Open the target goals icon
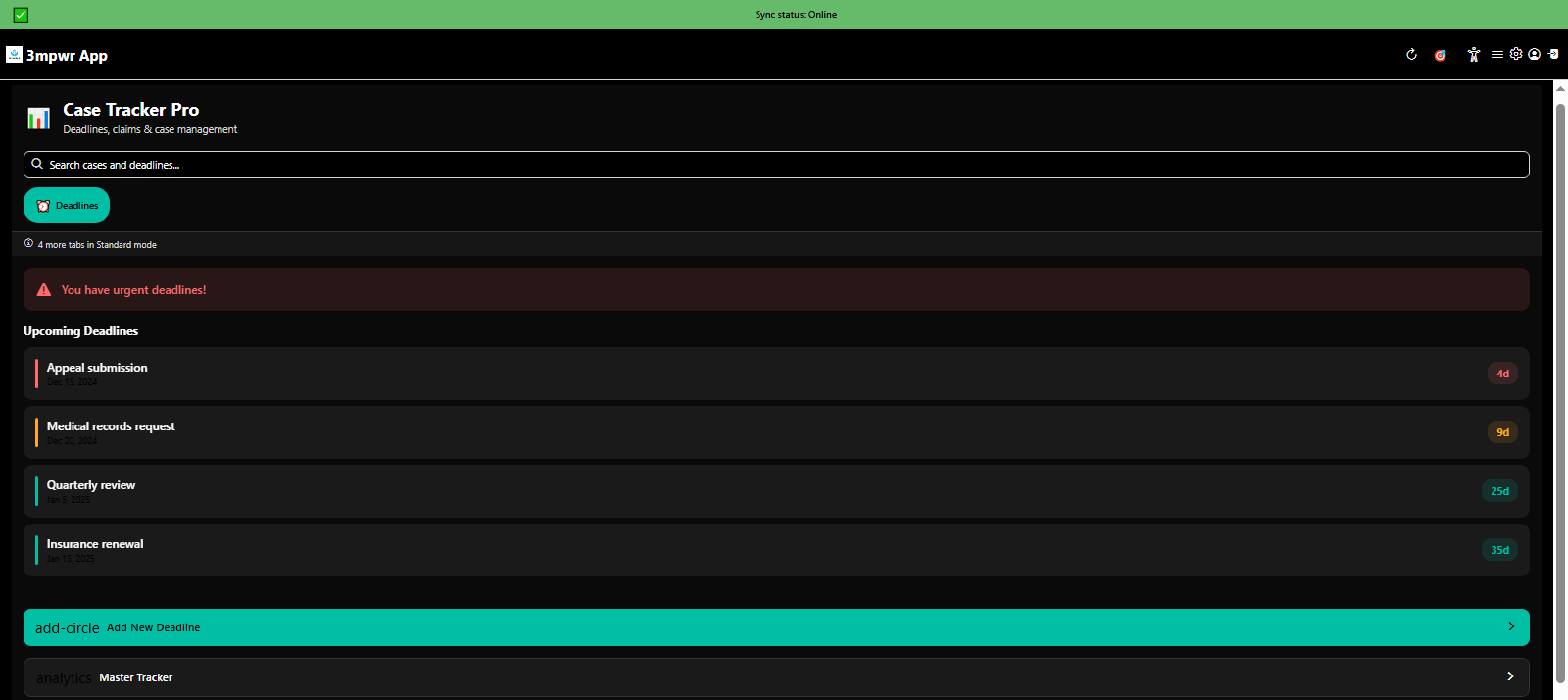The height and width of the screenshot is (700, 1568). click(1440, 55)
